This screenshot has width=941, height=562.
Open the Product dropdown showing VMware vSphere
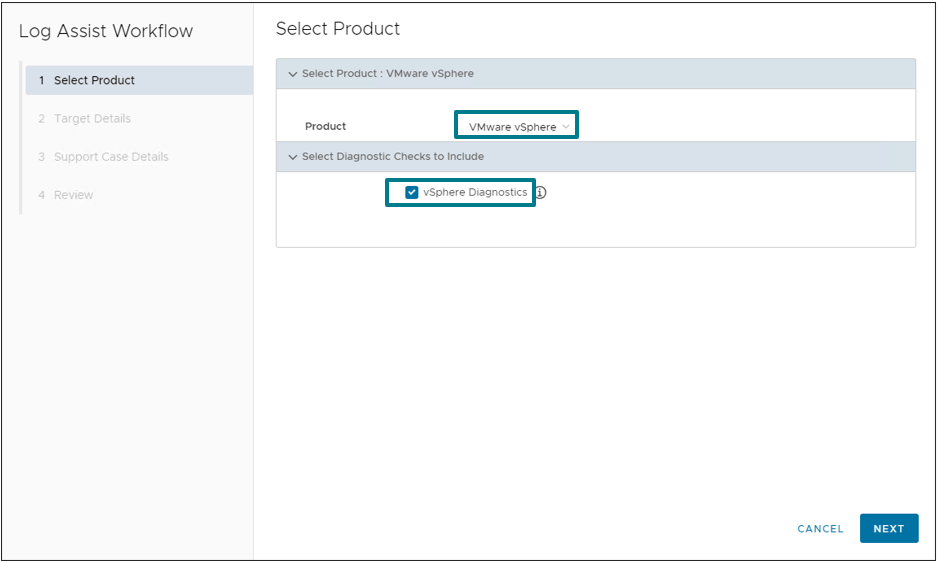(x=514, y=127)
